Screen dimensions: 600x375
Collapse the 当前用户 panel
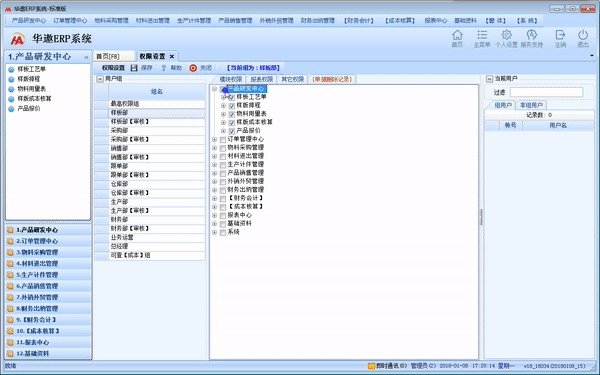click(x=489, y=79)
